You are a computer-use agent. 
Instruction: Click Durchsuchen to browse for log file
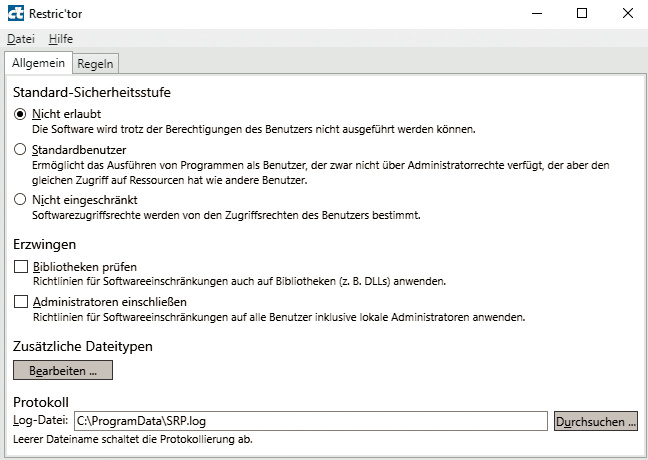(595, 422)
